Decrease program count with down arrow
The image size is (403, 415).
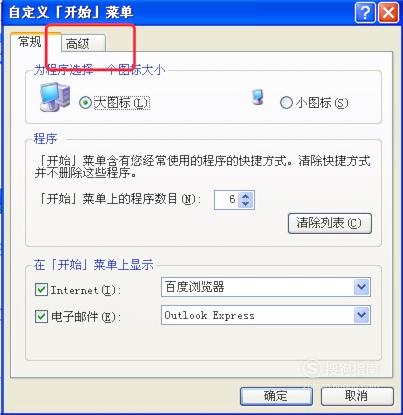246,204
